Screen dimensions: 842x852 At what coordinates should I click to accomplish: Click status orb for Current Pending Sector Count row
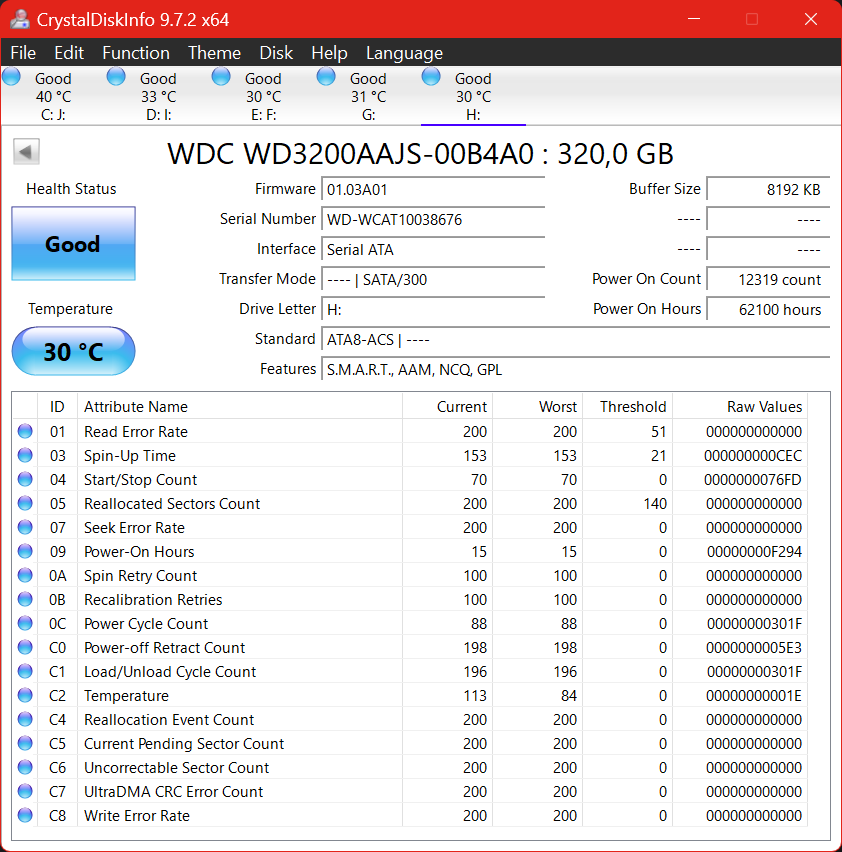pyautogui.click(x=25, y=743)
